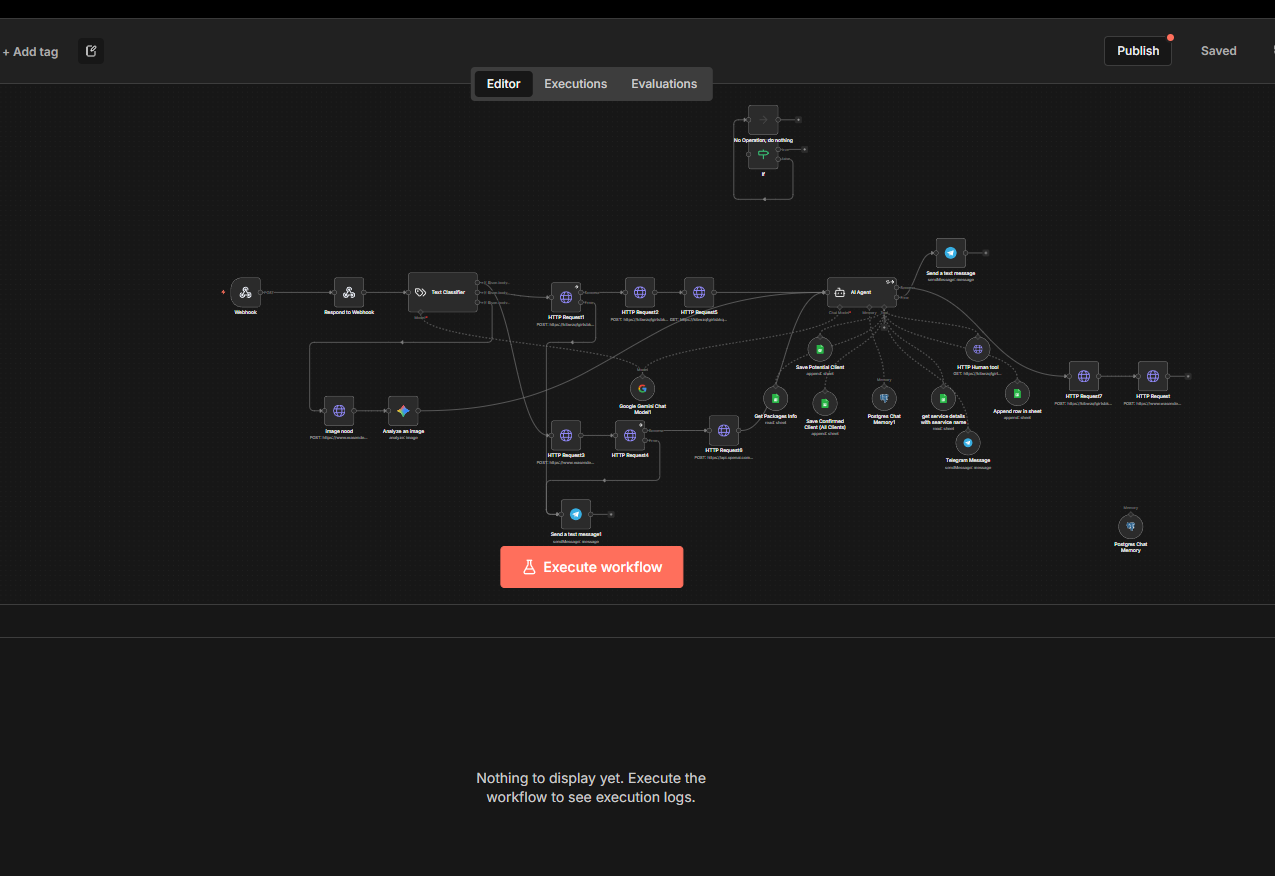
Task: Select the Telegram Send a text message icon
Action: click(950, 252)
